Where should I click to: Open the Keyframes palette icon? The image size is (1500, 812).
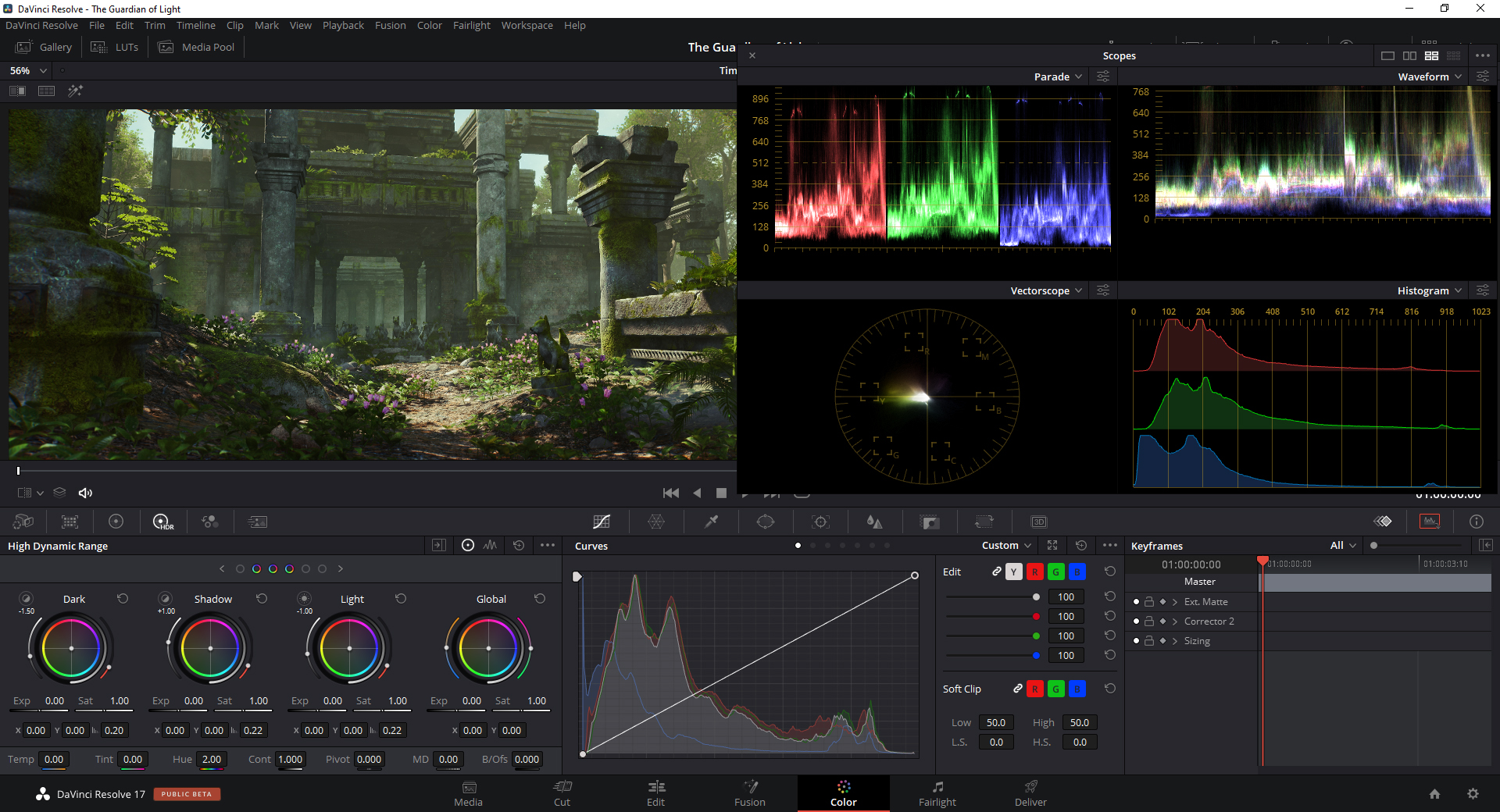[1382, 522]
